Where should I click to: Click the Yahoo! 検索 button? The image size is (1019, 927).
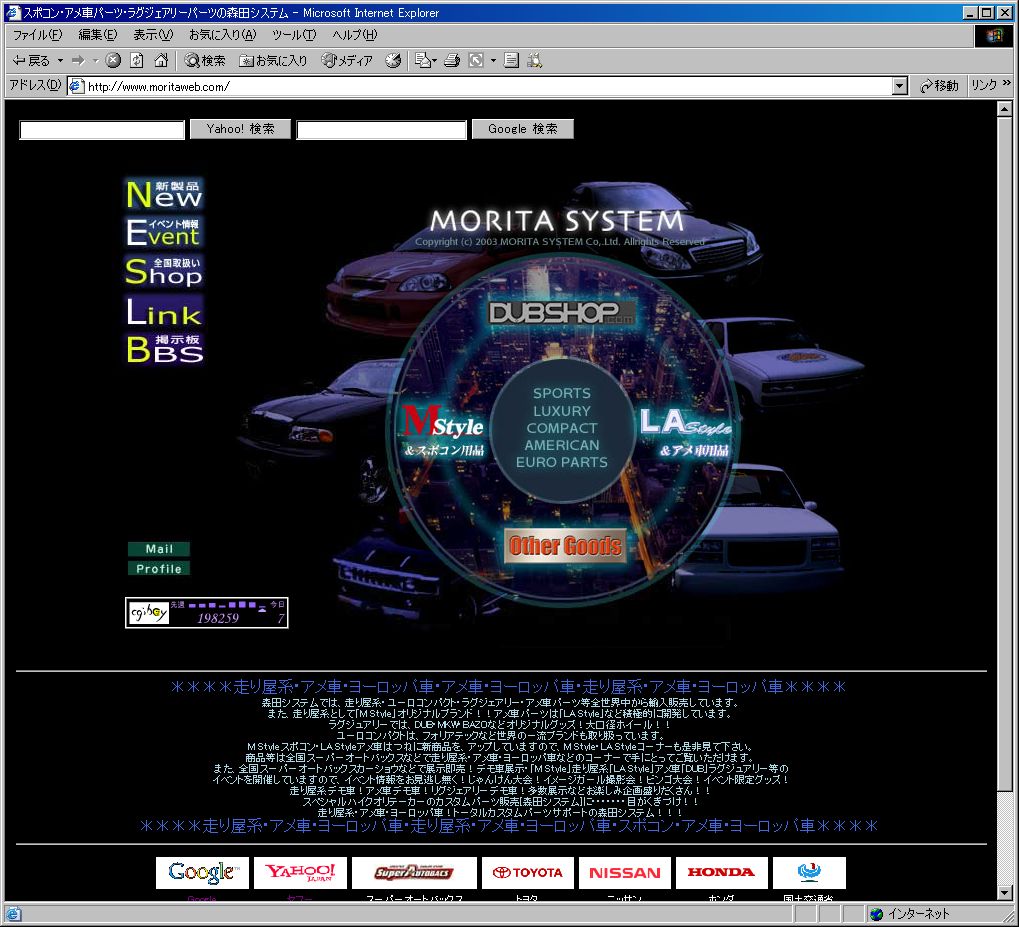(240, 129)
